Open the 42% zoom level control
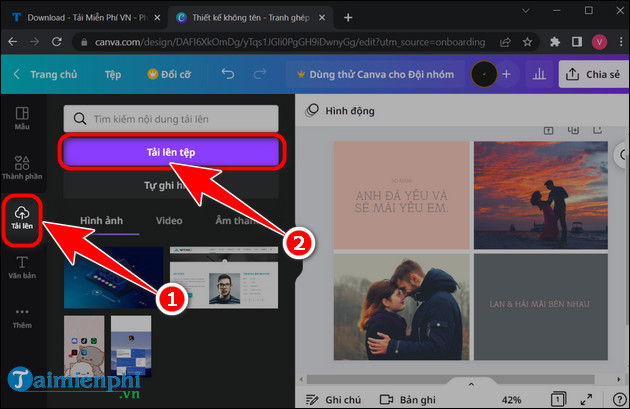The height and width of the screenshot is (409, 630). pyautogui.click(x=511, y=400)
